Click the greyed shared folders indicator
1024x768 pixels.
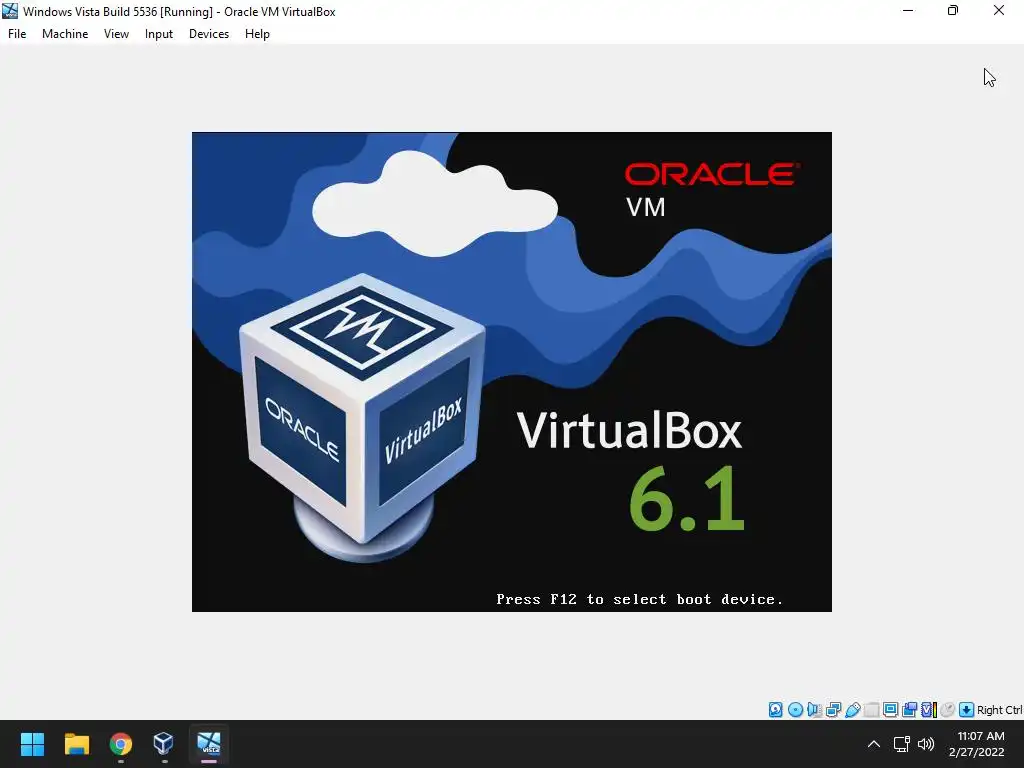(871, 710)
